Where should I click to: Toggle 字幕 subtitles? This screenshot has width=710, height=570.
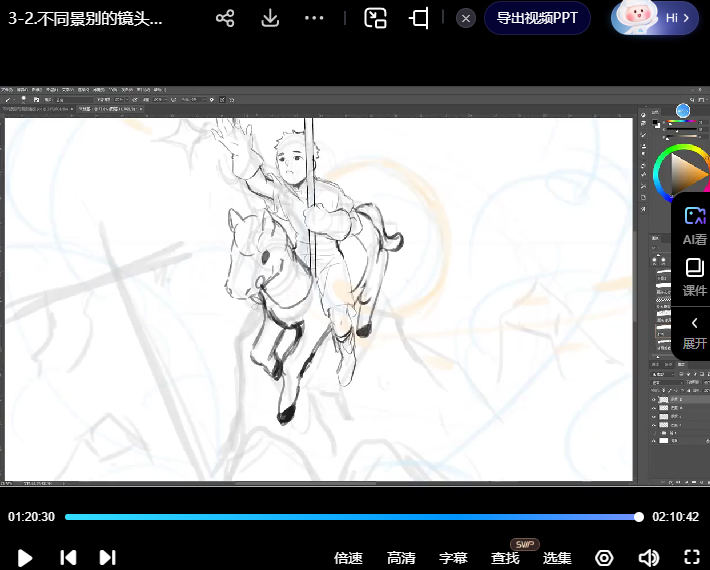(x=453, y=558)
